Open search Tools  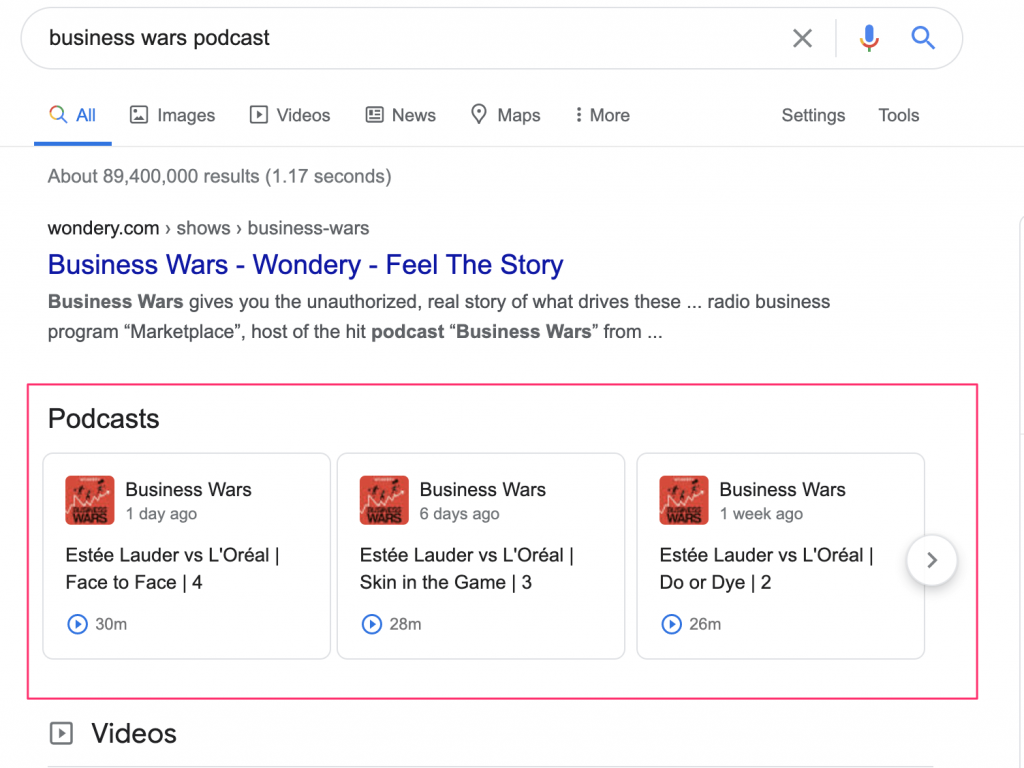pyautogui.click(x=899, y=116)
